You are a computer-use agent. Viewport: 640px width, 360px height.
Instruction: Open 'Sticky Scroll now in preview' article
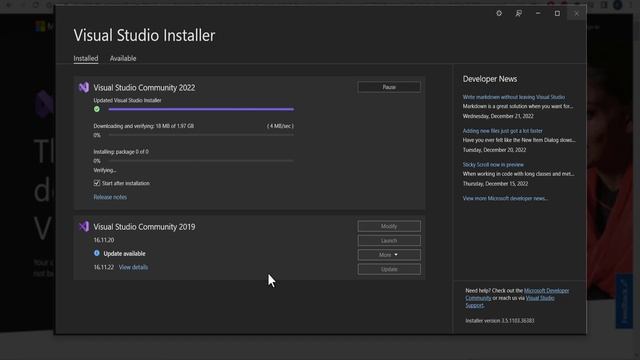tap(493, 165)
